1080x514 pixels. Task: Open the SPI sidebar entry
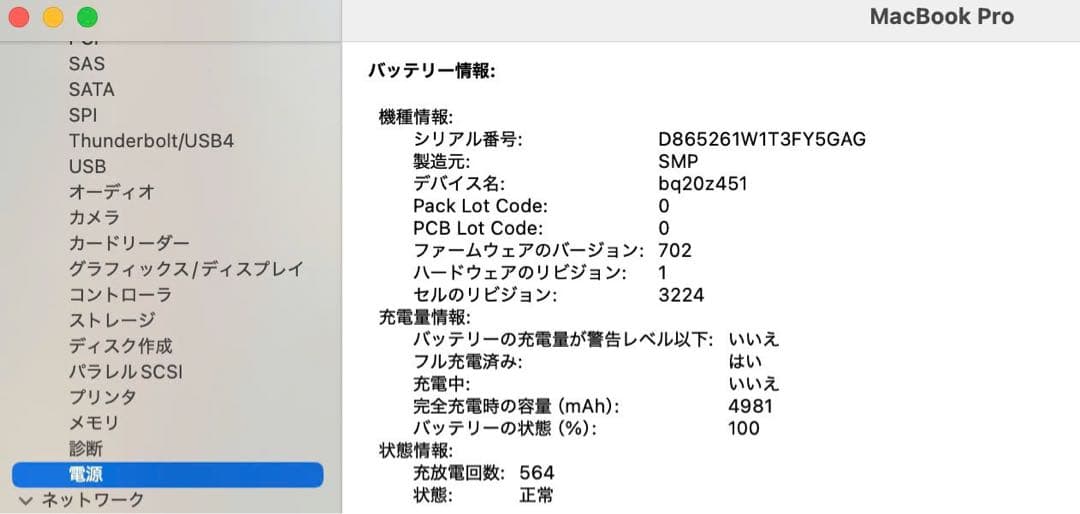tap(83, 115)
